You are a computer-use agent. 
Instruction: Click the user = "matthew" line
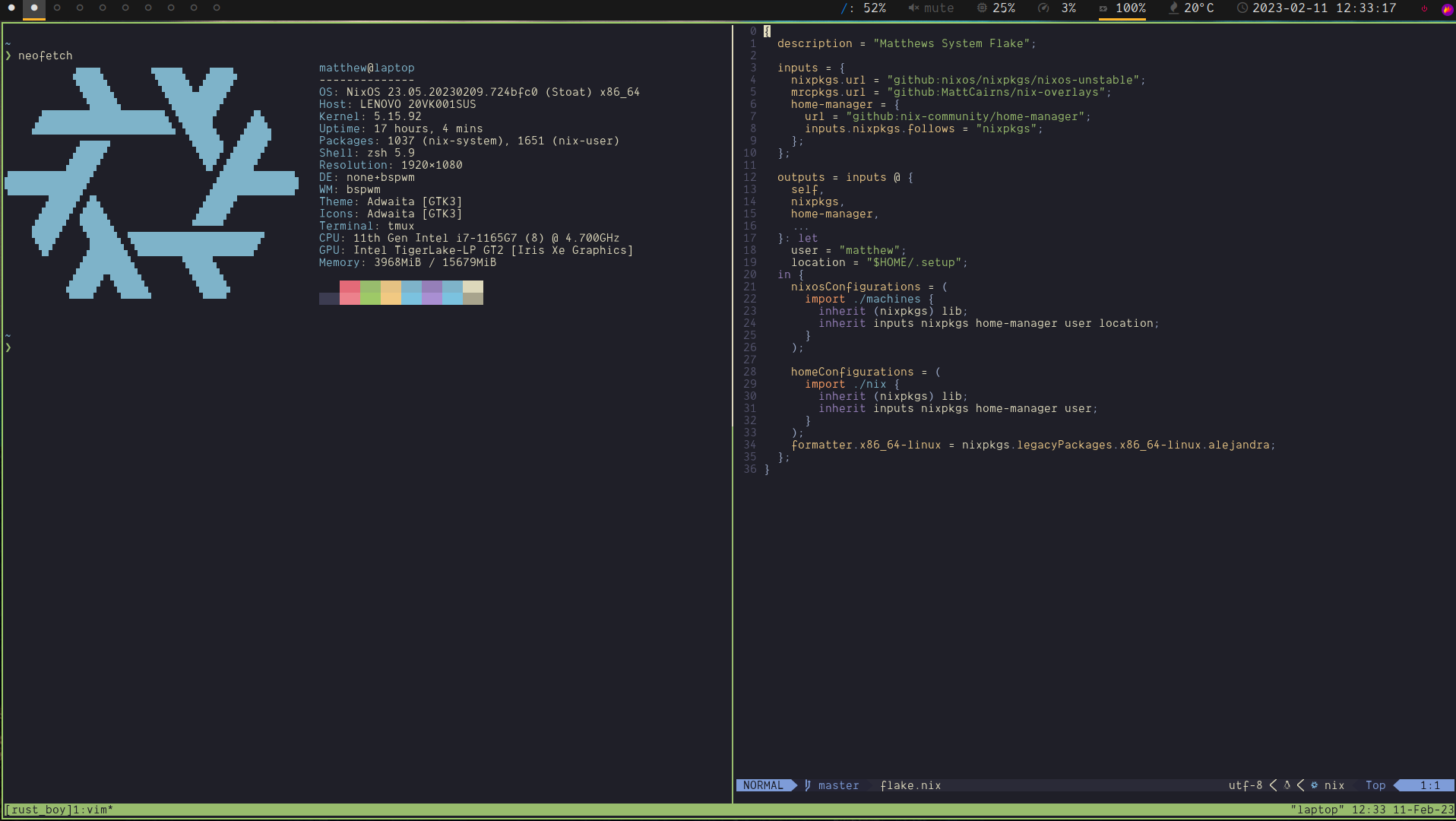coord(848,250)
